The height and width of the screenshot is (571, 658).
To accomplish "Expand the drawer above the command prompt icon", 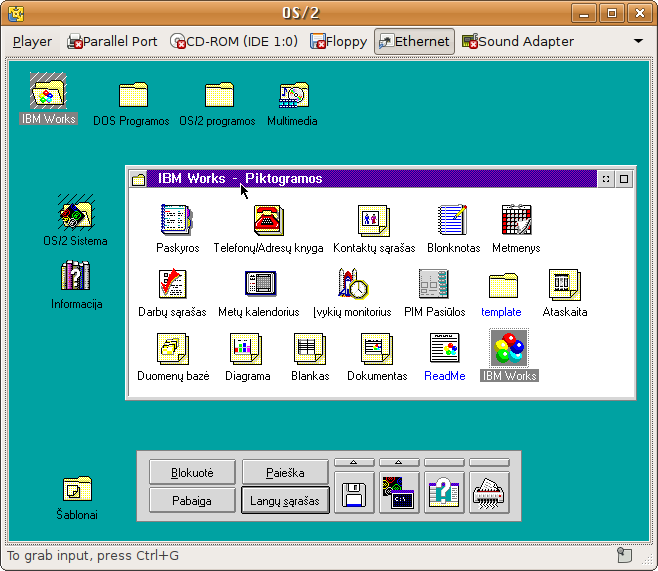I will pos(399,462).
